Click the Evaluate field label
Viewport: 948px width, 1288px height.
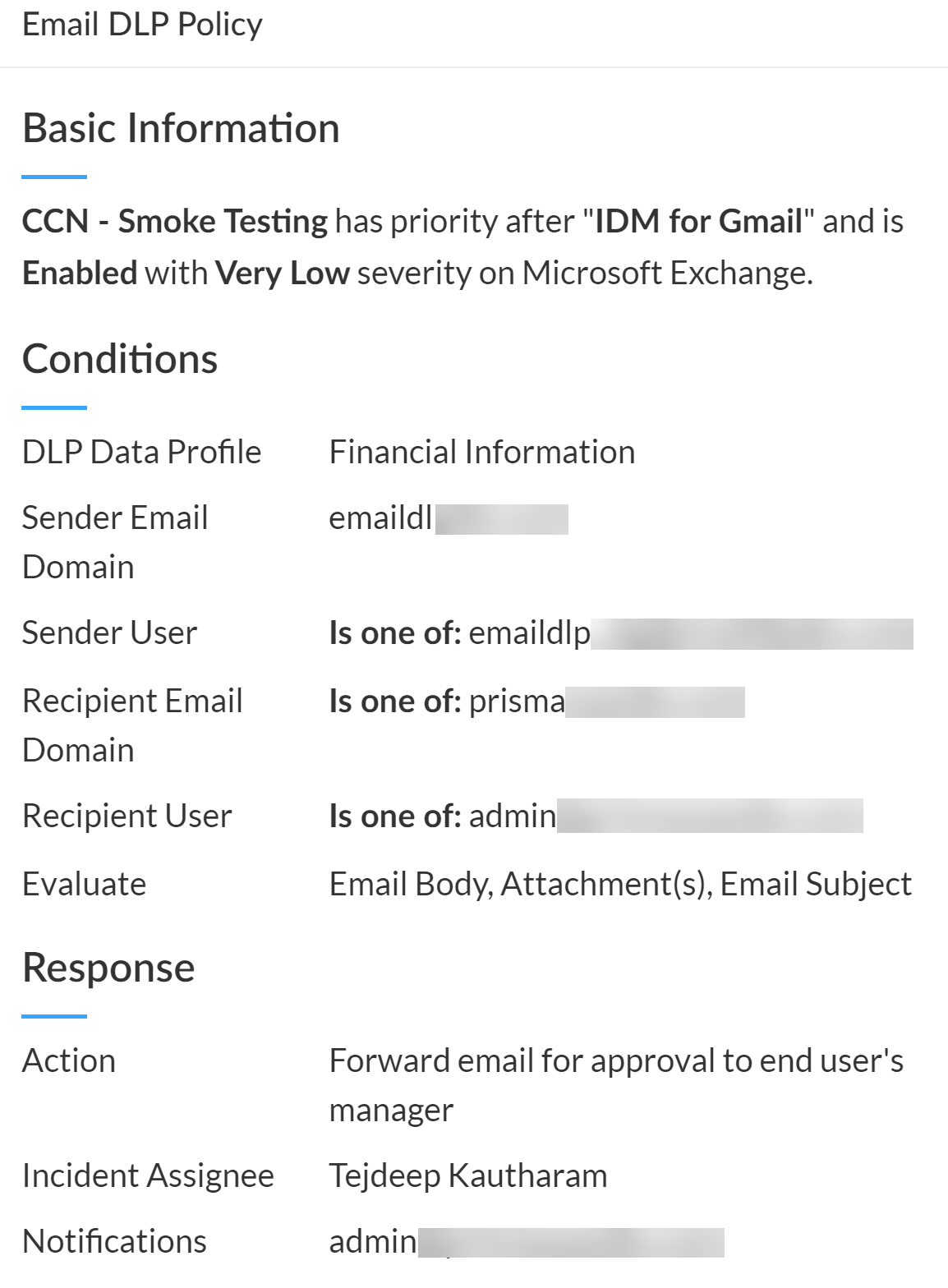[x=84, y=884]
